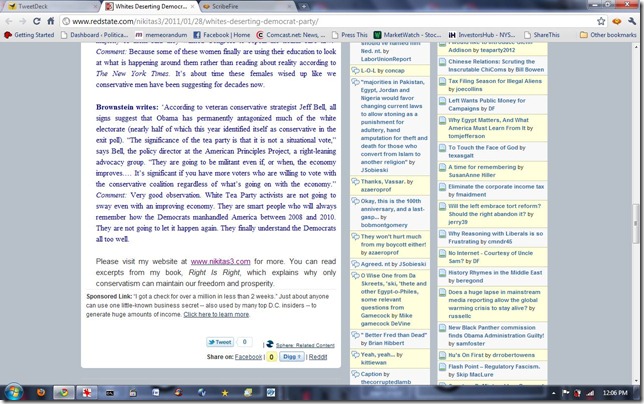
Task: Close the TweetDeck tab
Action: 96,6
